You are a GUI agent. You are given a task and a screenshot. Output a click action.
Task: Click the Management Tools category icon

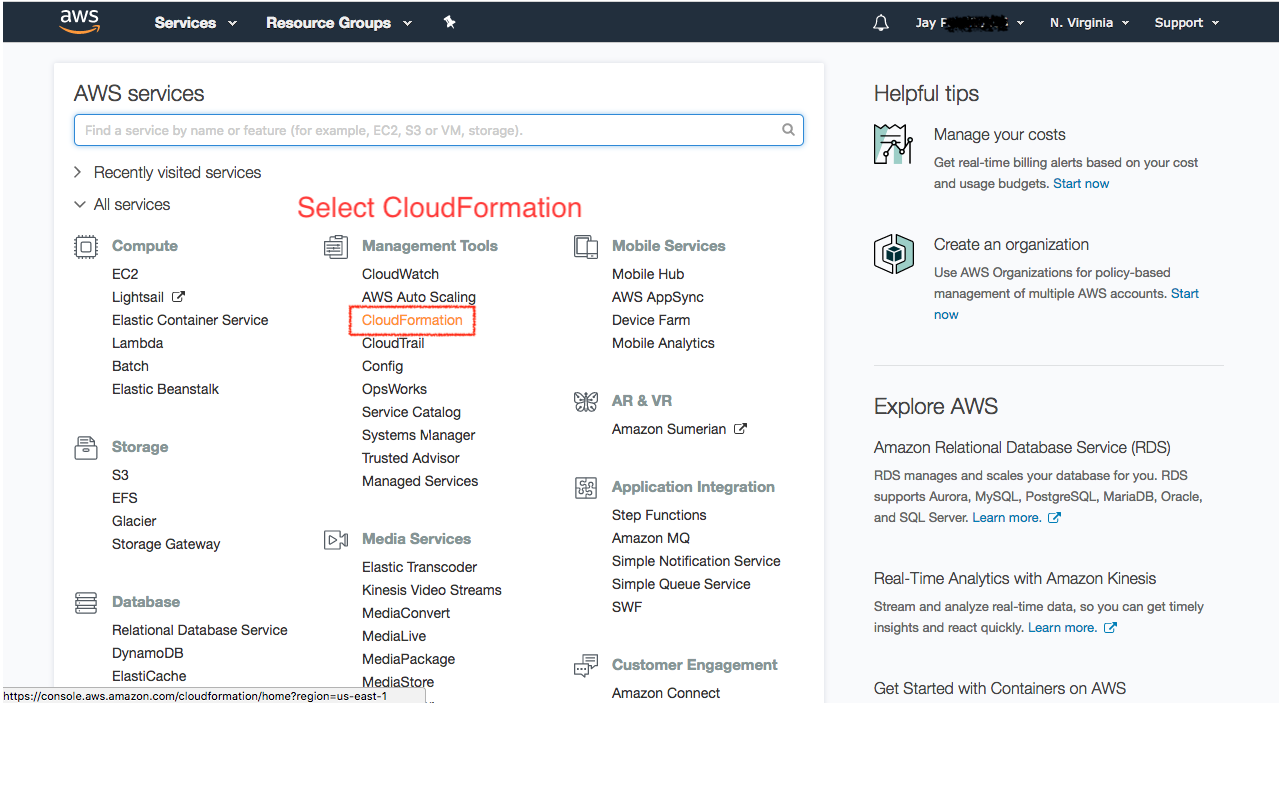coord(336,246)
